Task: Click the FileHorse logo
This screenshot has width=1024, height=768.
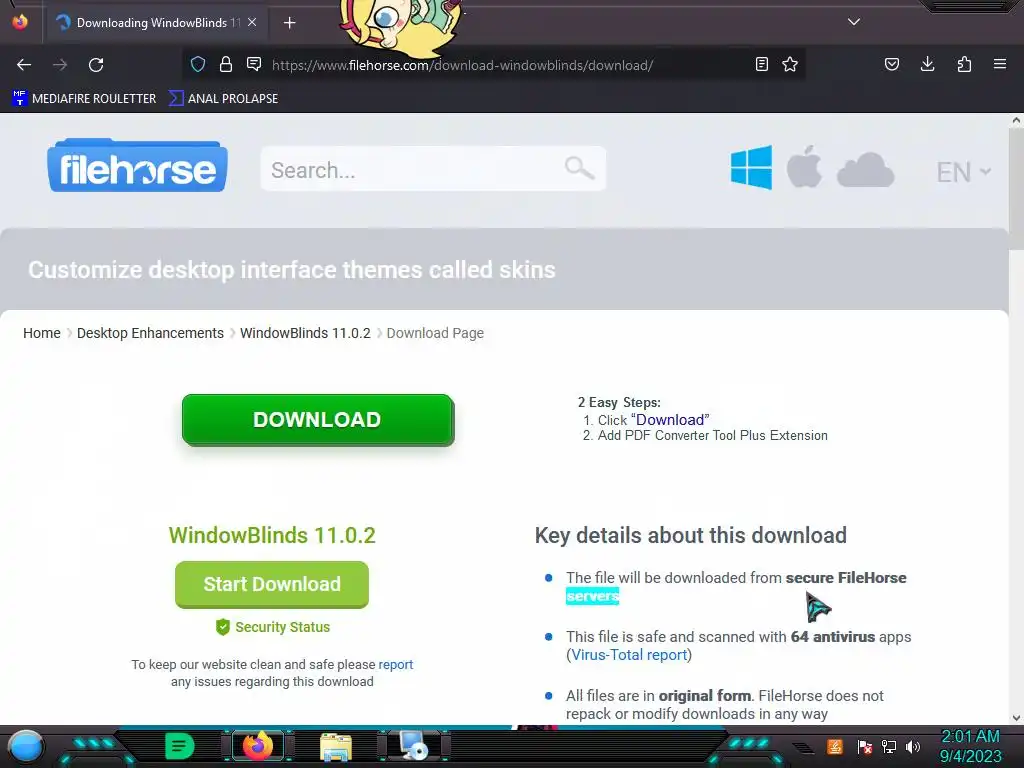Action: (x=137, y=165)
